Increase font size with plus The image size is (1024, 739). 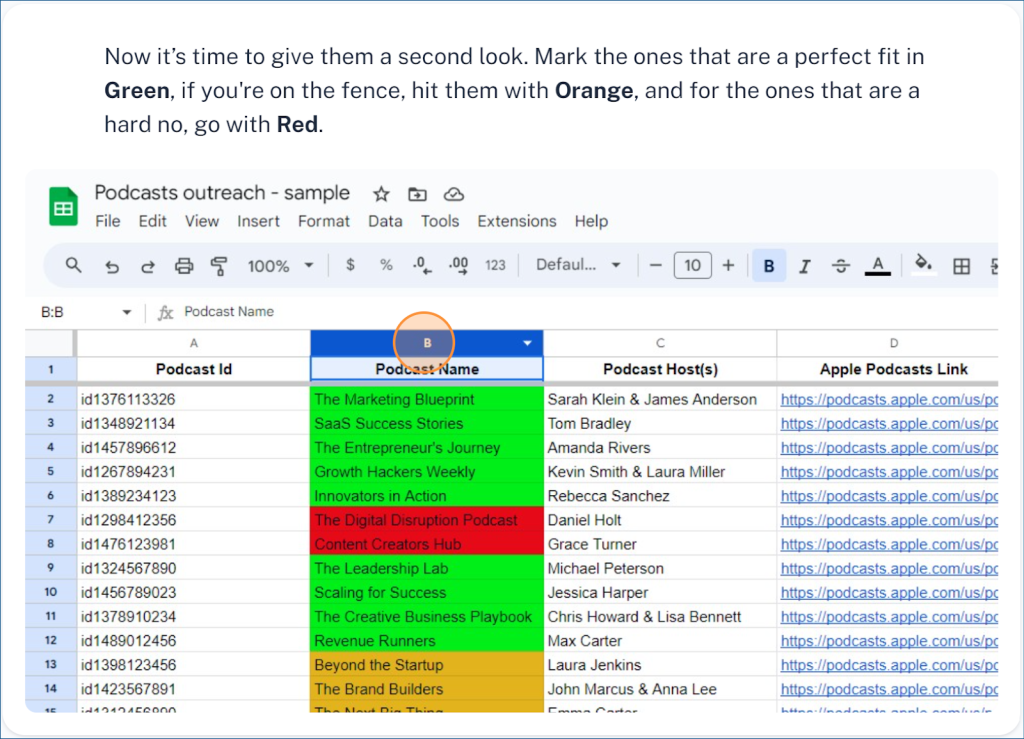pyautogui.click(x=728, y=265)
